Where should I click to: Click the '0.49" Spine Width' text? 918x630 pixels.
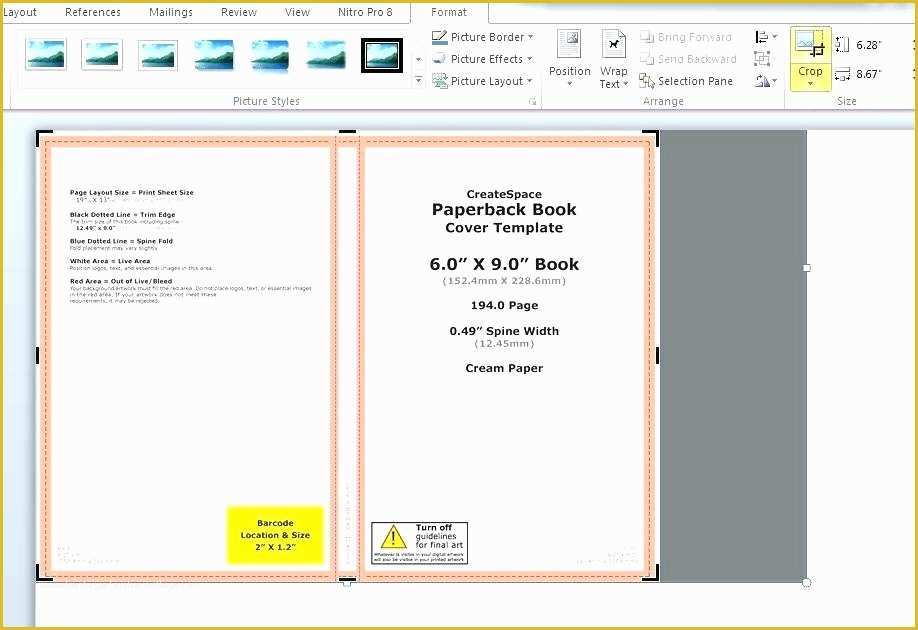point(504,331)
